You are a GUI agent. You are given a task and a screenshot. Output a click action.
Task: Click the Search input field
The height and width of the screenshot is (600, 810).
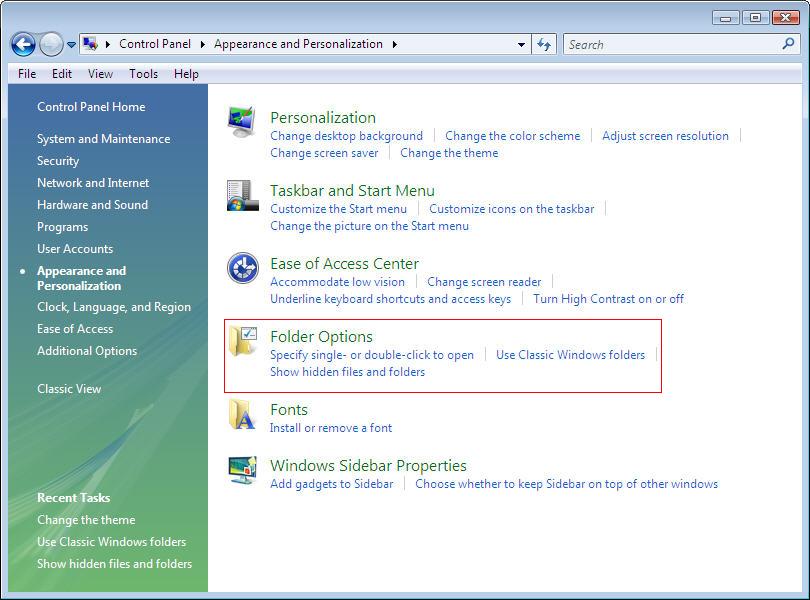coord(672,44)
